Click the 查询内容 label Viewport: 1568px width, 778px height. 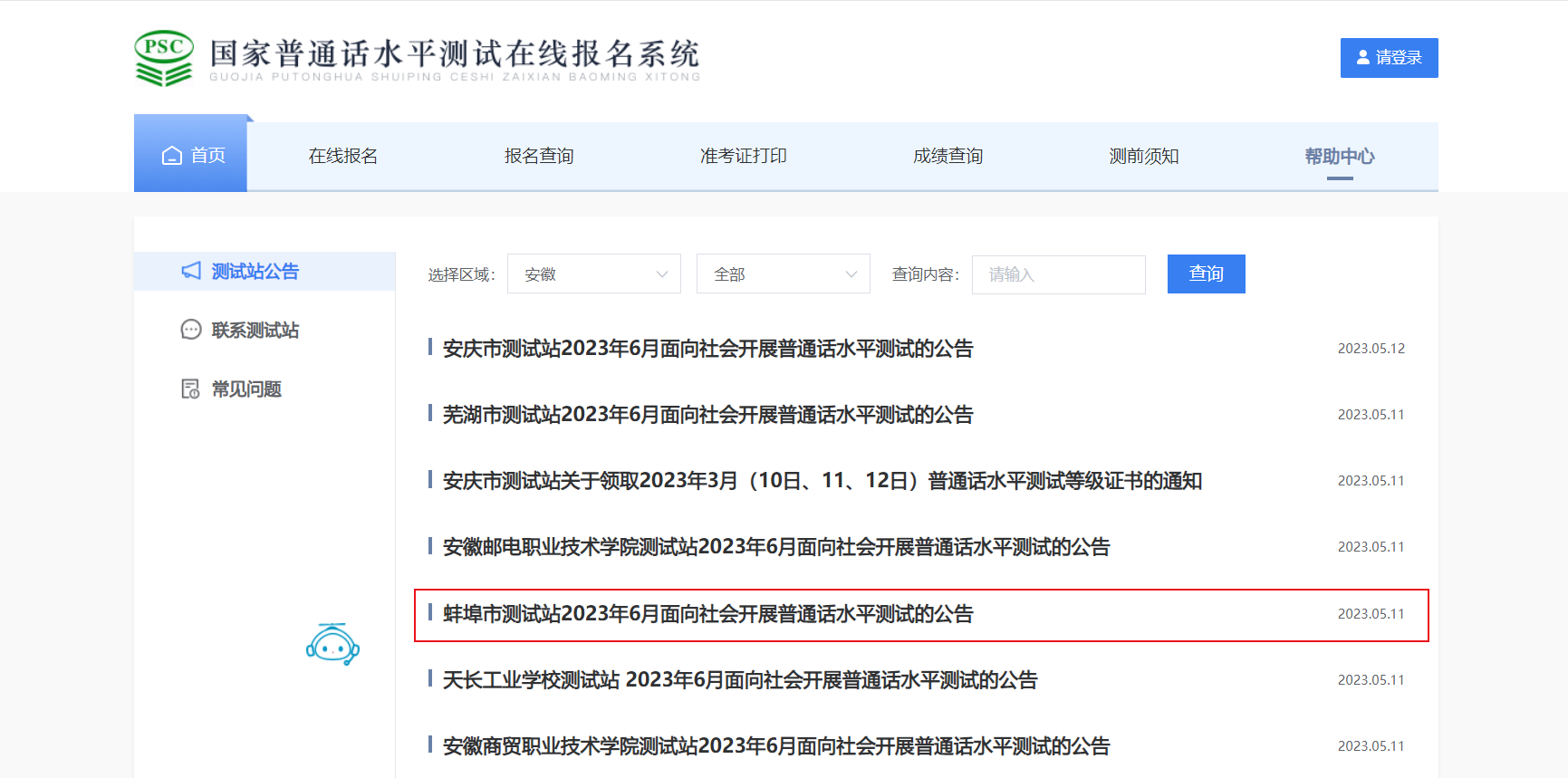tap(926, 274)
